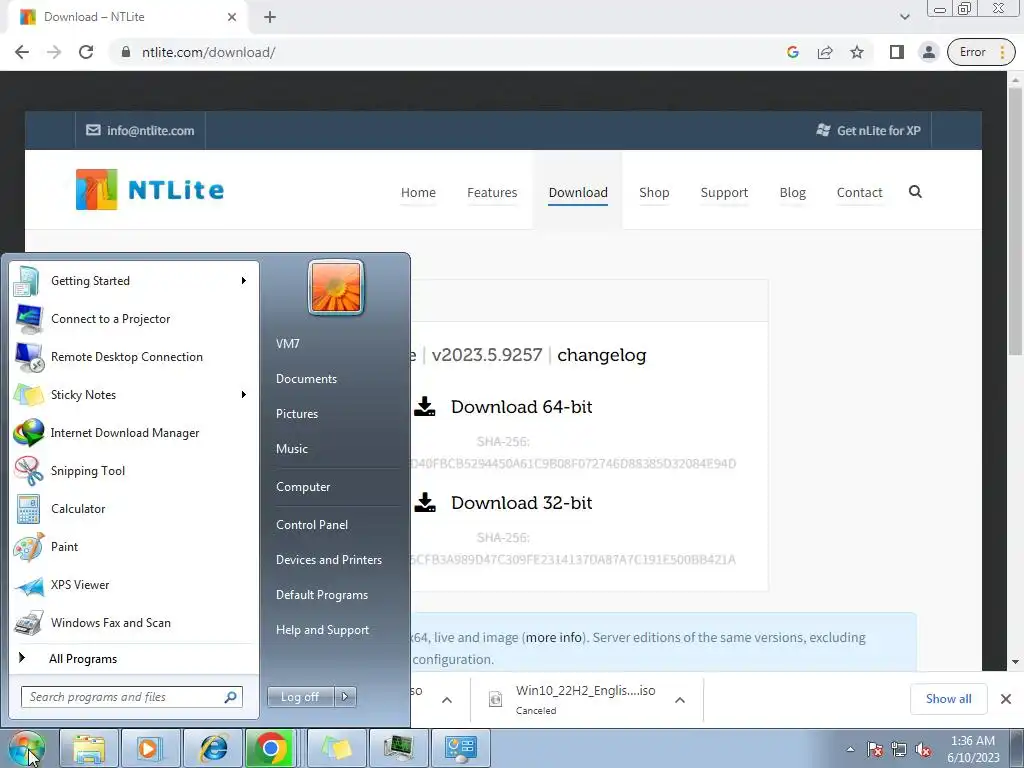This screenshot has width=1024, height=768.
Task: Click the address bar URL
Action: (208, 52)
